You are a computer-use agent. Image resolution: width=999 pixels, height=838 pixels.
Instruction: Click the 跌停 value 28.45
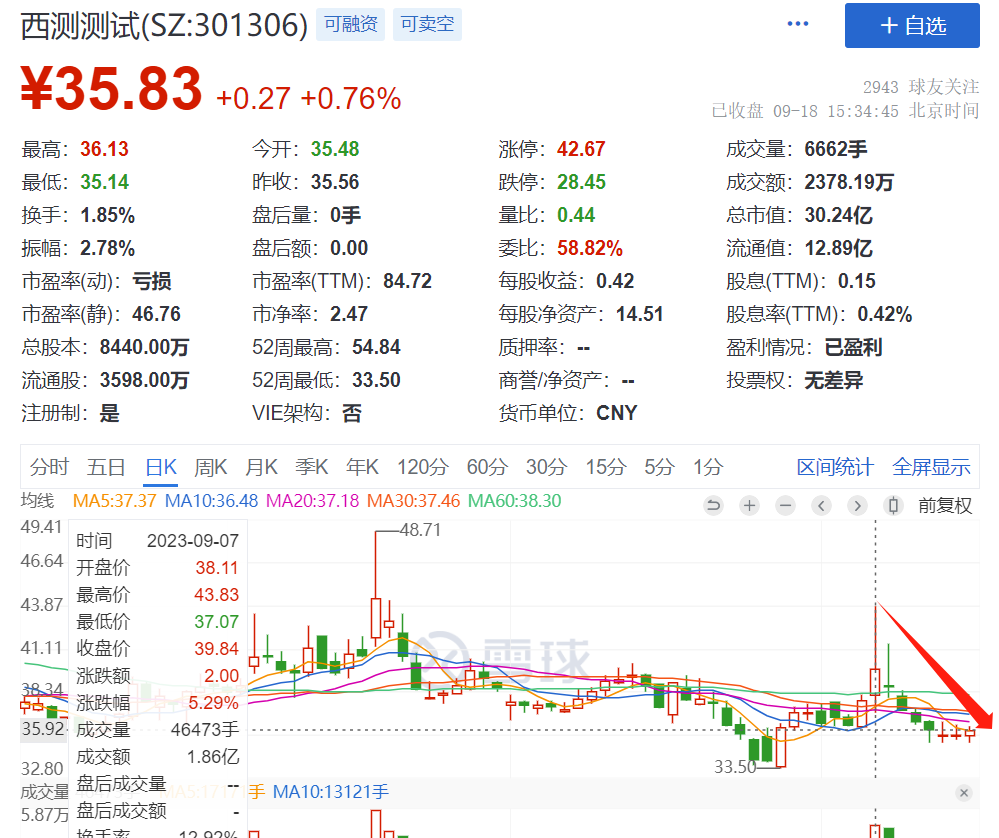581,182
